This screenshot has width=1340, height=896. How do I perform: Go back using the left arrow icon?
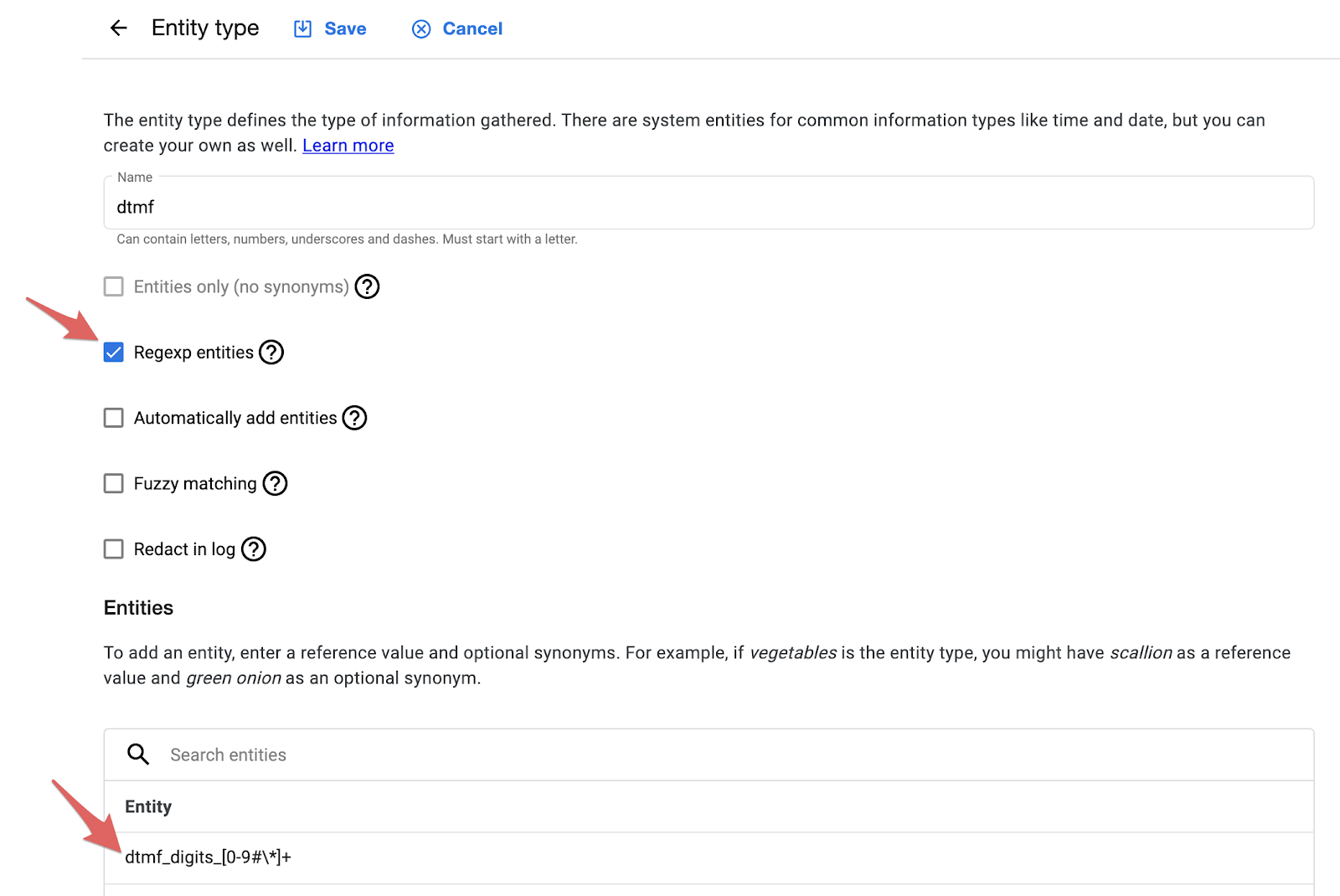click(119, 28)
